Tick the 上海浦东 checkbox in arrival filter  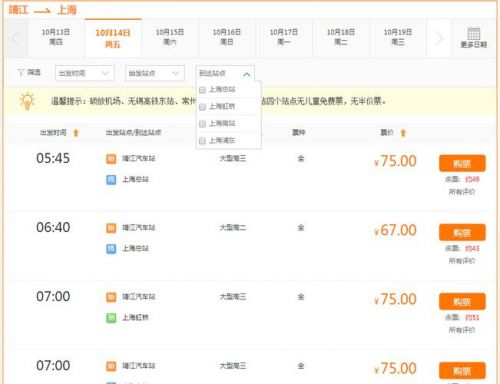(202, 141)
